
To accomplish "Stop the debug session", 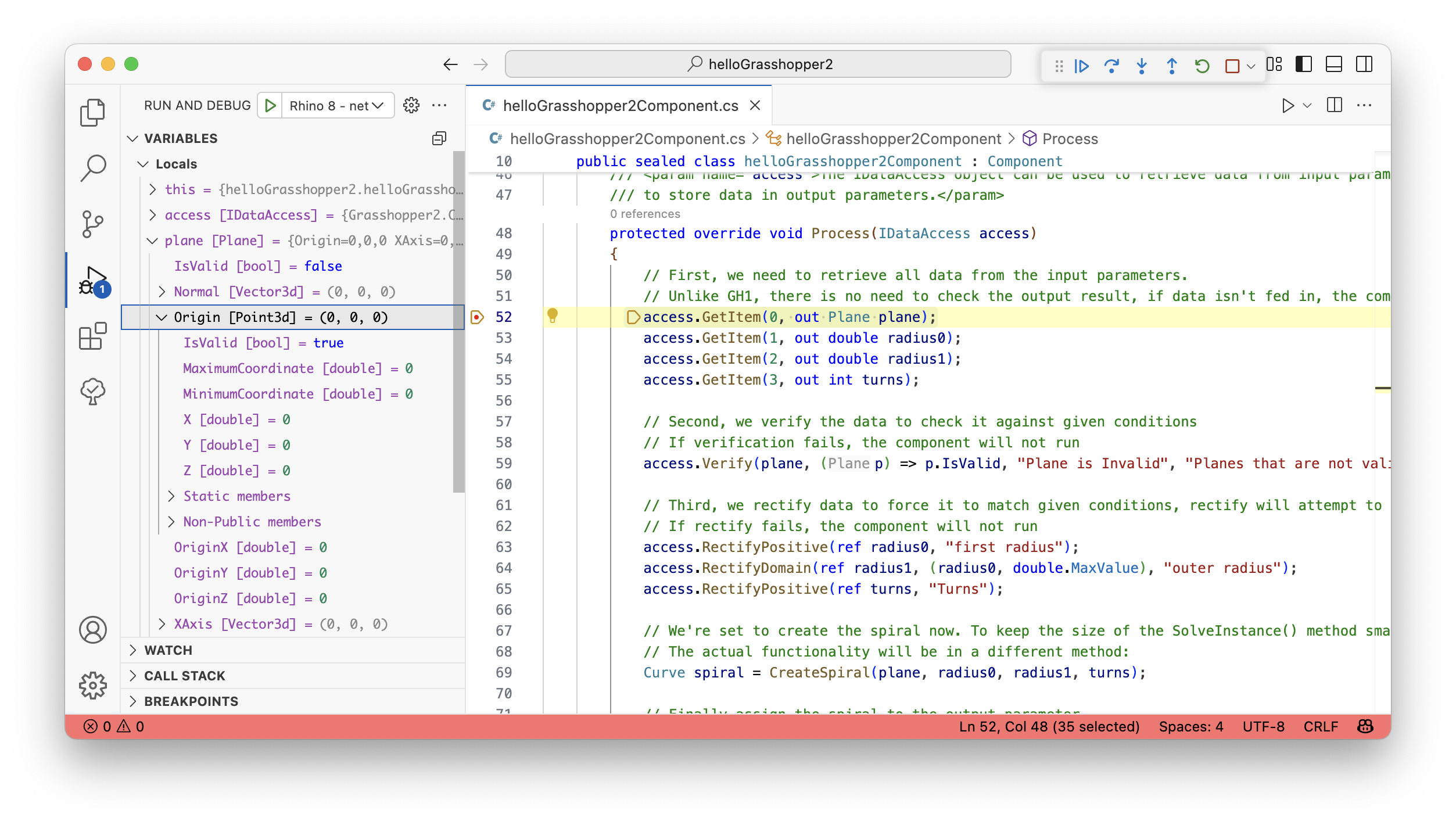I will [x=1231, y=66].
